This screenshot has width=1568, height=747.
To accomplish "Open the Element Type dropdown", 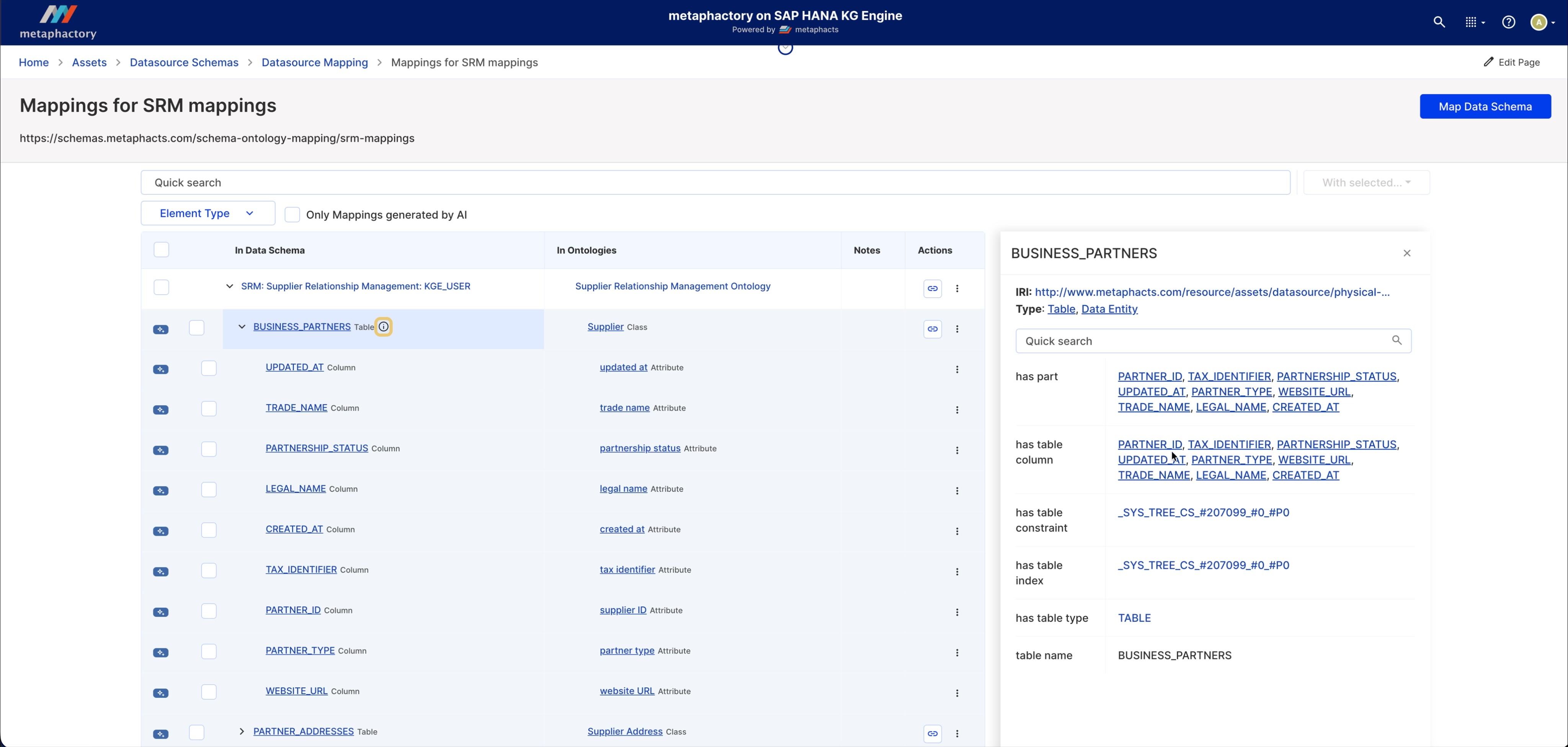I will (x=207, y=214).
